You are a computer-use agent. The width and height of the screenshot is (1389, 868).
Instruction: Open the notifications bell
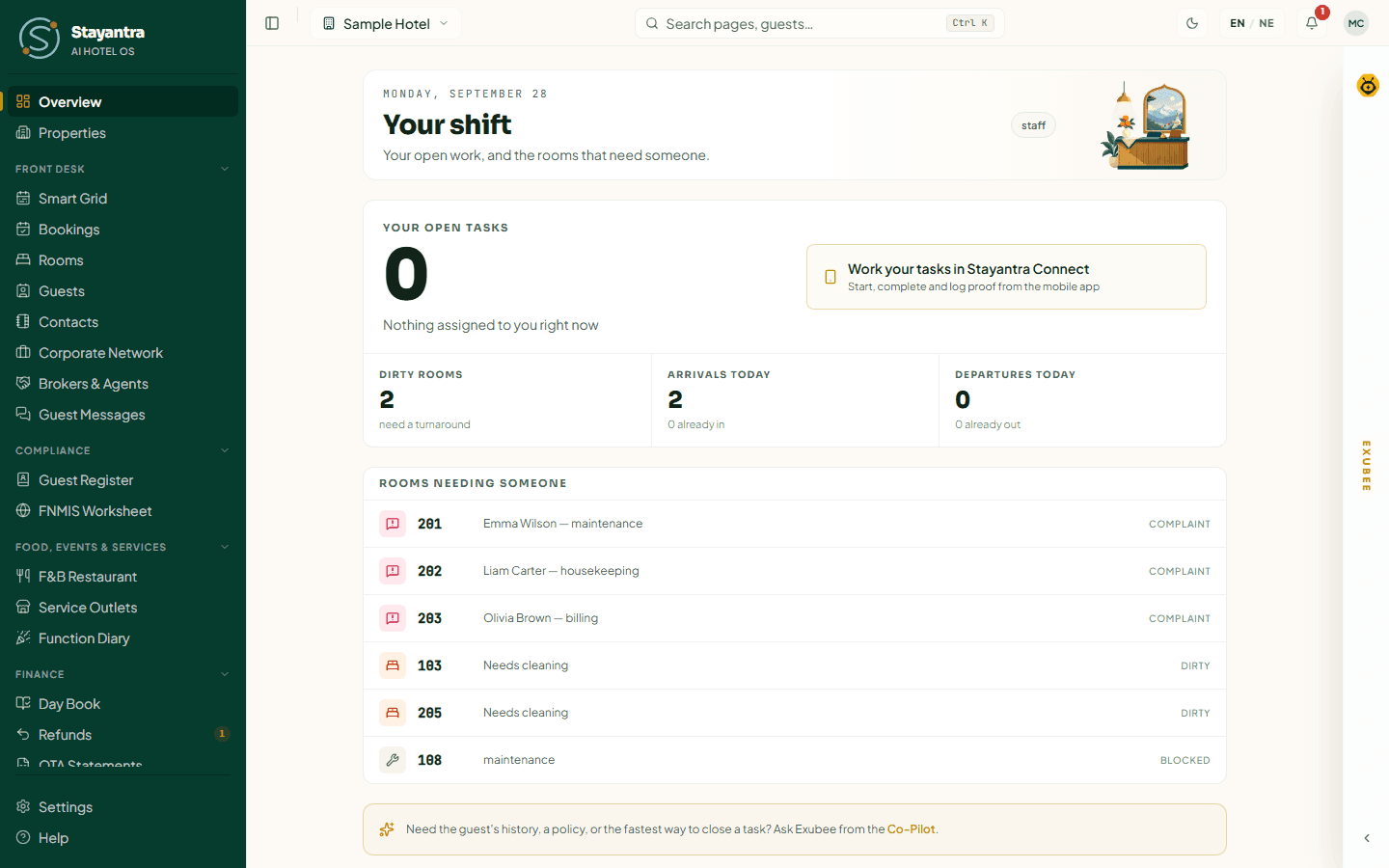(1312, 23)
